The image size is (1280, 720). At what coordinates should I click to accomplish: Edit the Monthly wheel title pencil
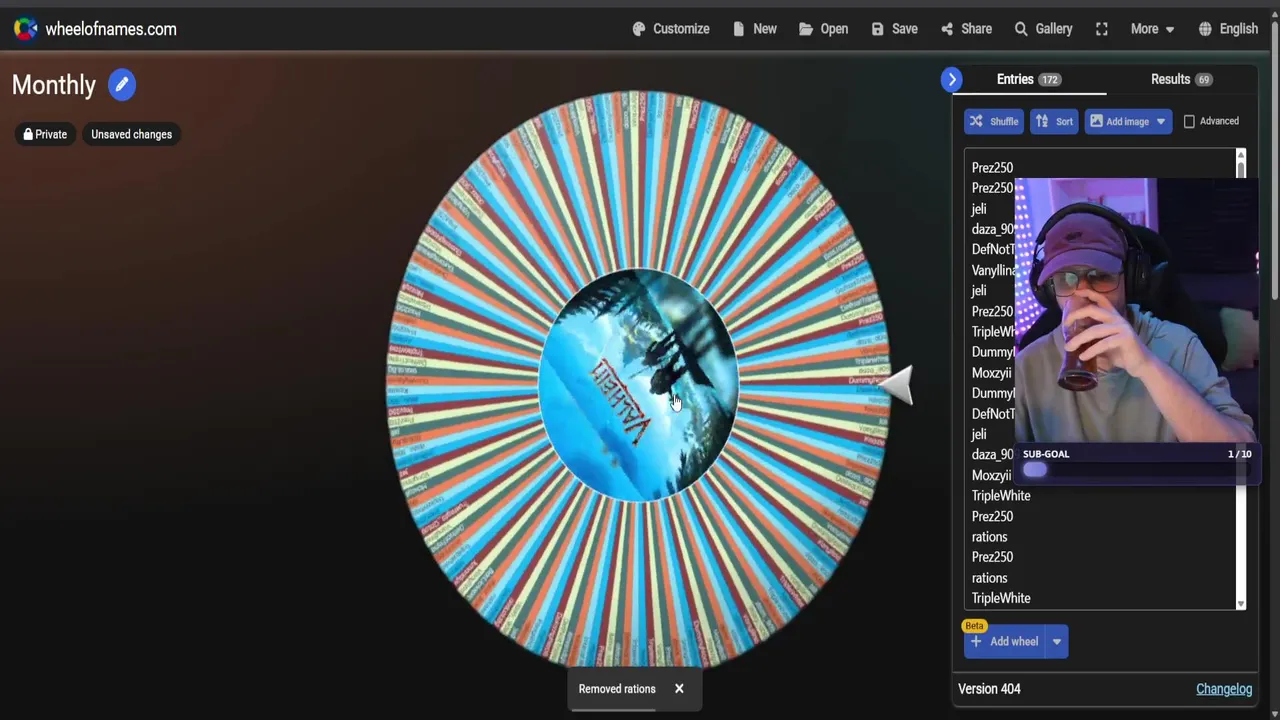[x=122, y=85]
